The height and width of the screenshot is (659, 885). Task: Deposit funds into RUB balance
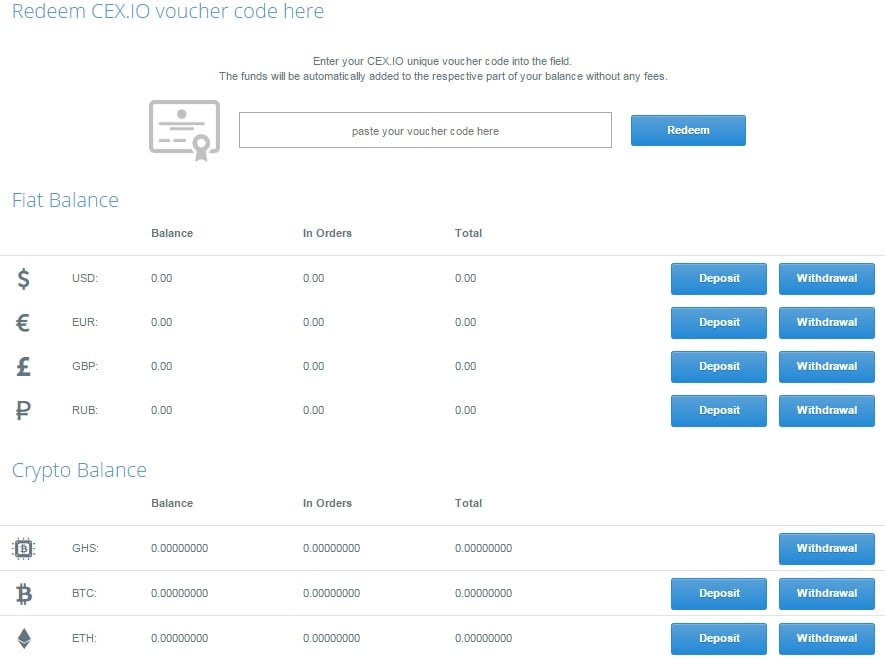(x=718, y=411)
